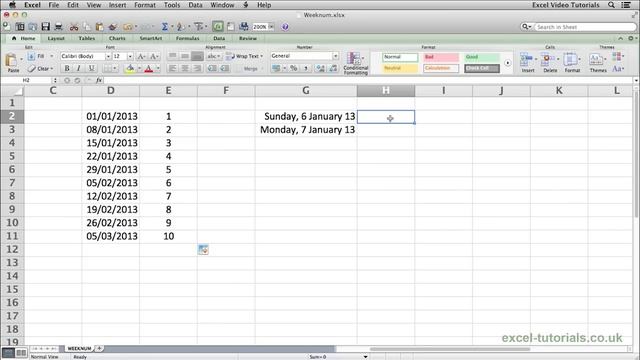
Task: Decrease font size with the small A
Action: (x=154, y=56)
